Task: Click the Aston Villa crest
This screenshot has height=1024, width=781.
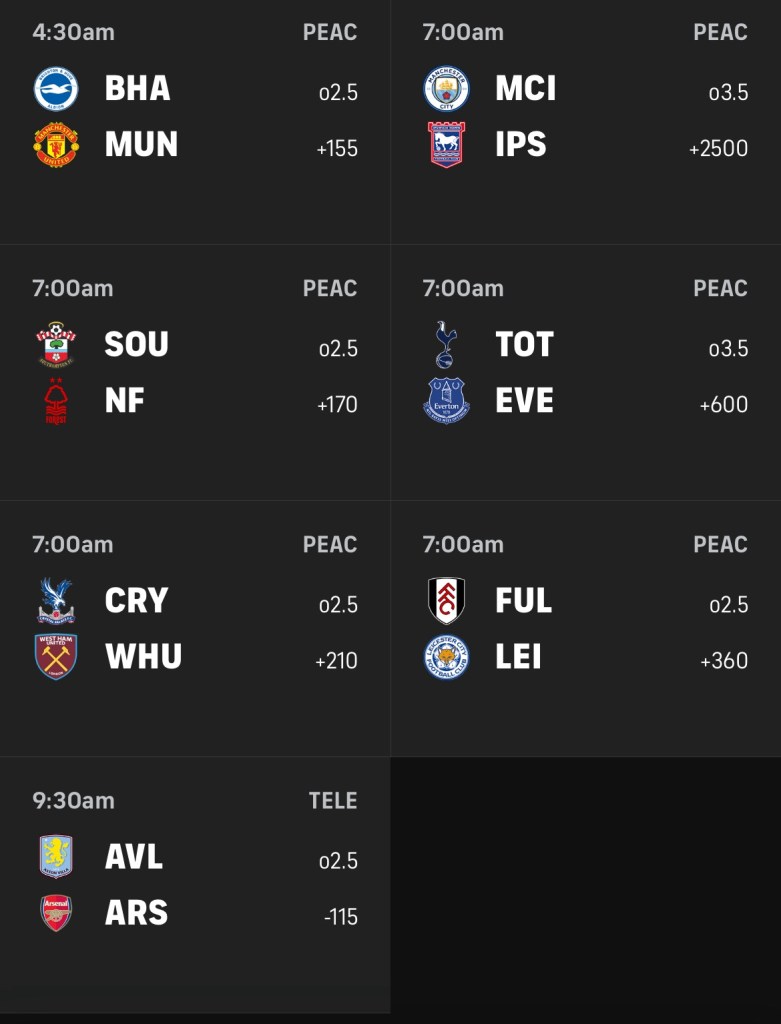Action: coord(56,857)
